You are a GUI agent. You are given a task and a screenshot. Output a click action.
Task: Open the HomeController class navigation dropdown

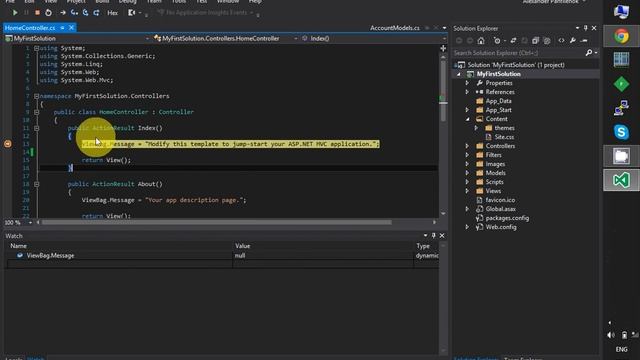tap(296, 38)
